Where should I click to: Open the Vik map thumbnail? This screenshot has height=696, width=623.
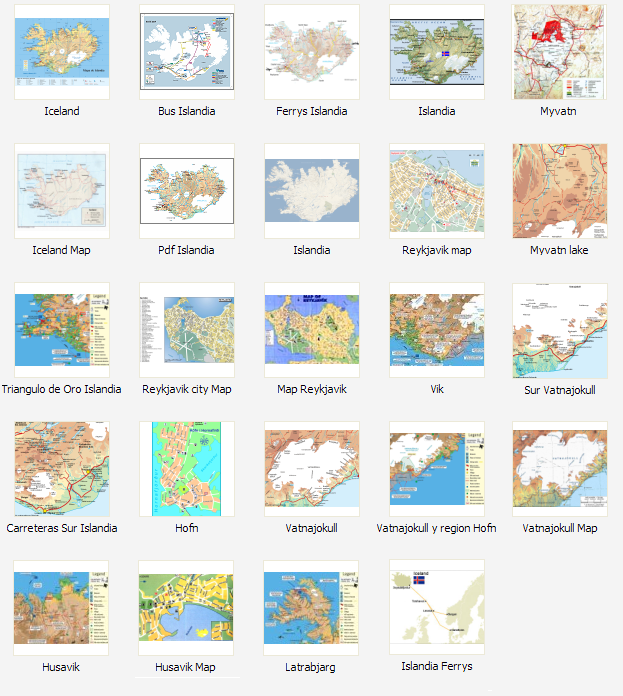[x=437, y=329]
